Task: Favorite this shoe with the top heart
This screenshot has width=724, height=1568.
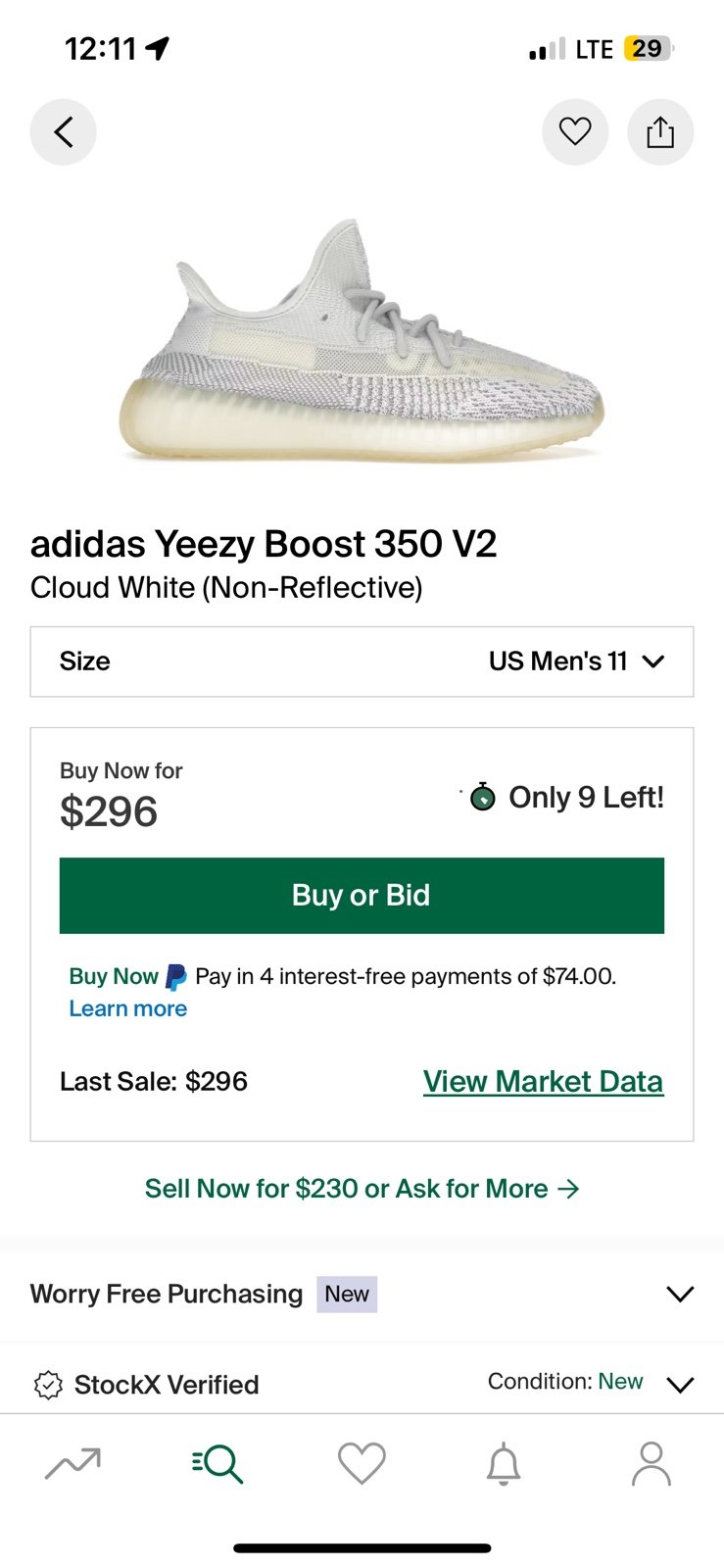Action: (x=575, y=131)
